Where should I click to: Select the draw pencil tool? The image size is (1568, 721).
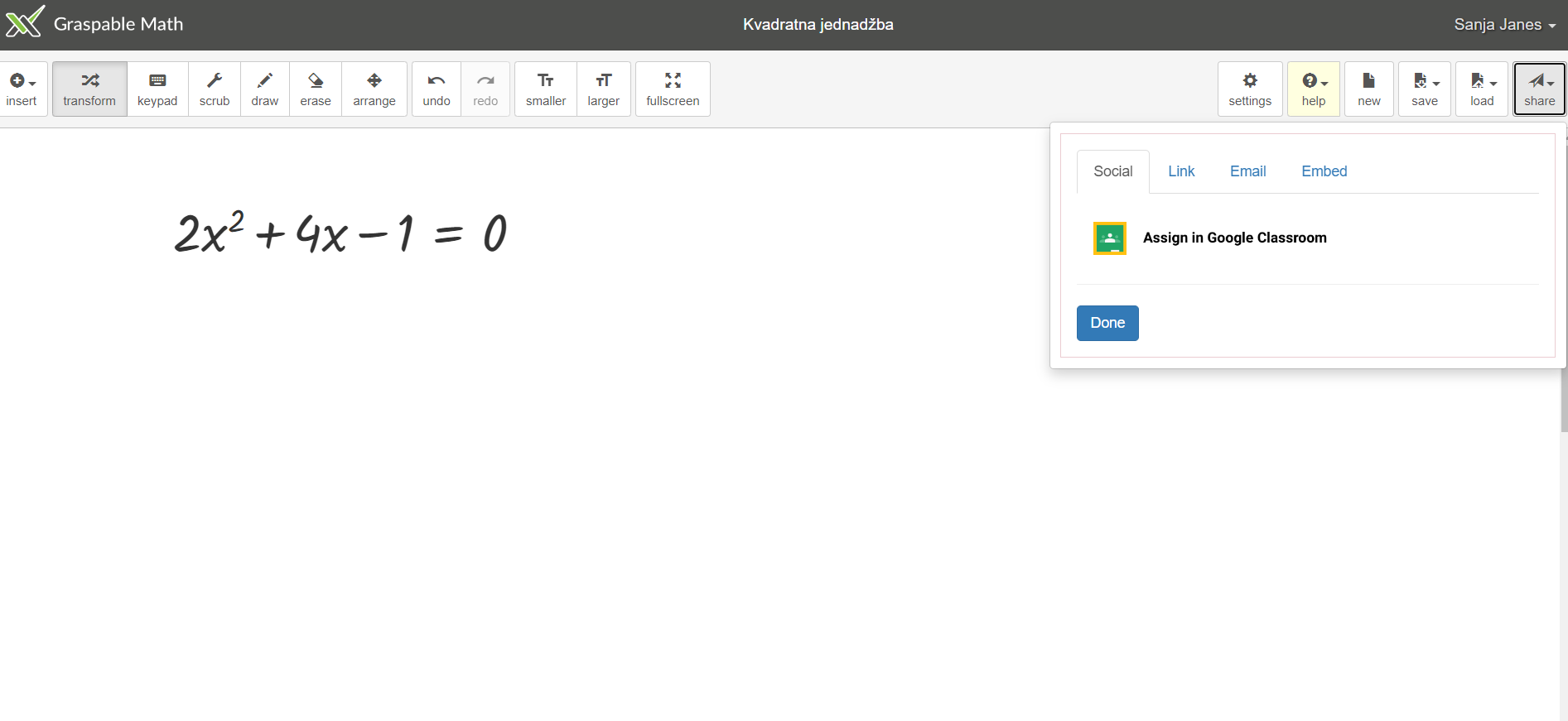(x=265, y=89)
